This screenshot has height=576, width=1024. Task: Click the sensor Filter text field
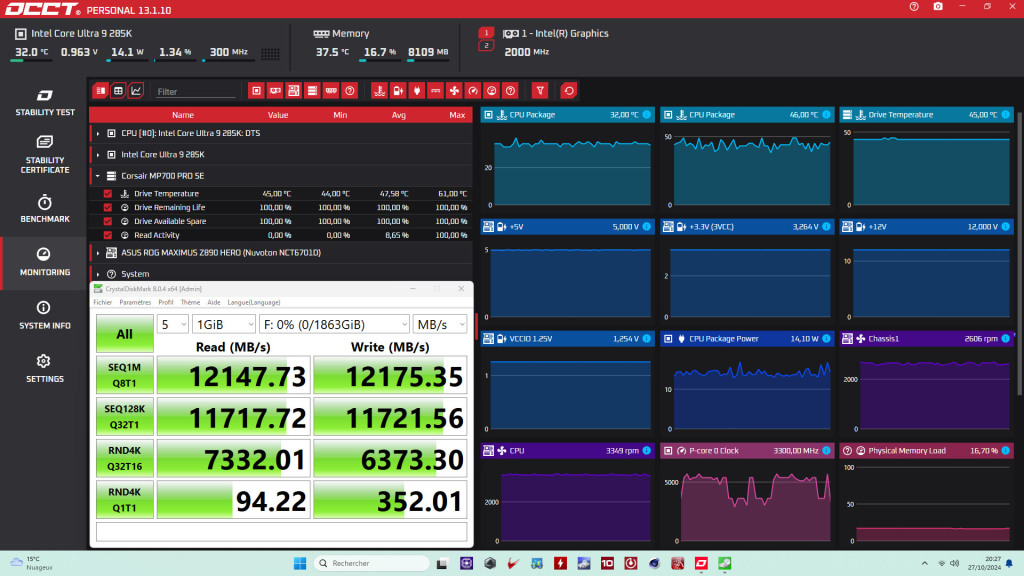pyautogui.click(x=195, y=91)
